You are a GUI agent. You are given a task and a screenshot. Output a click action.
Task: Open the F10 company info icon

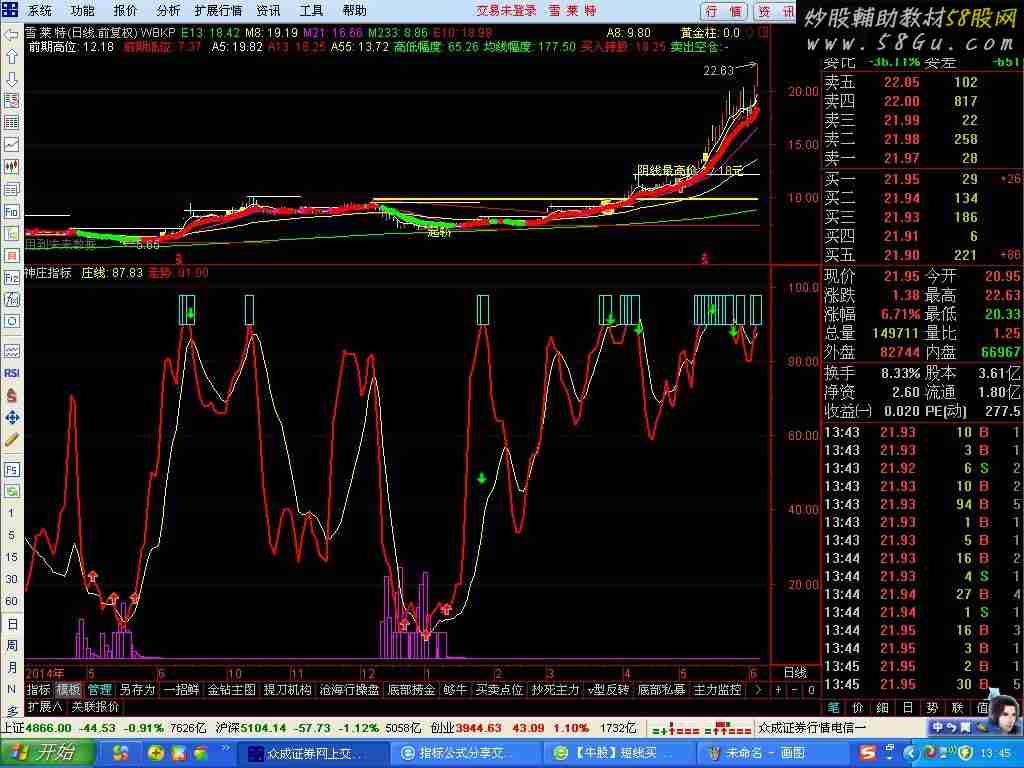[x=11, y=212]
